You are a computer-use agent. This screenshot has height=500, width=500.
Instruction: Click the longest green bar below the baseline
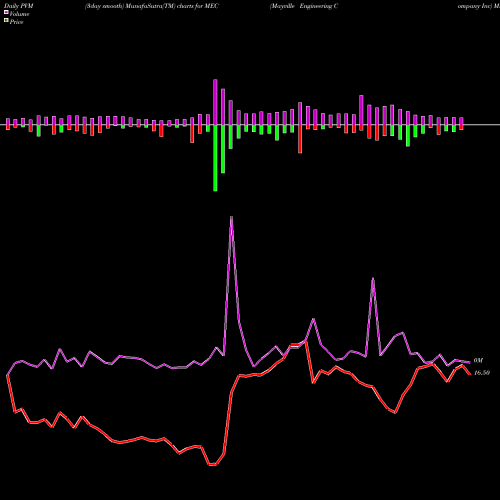[215, 158]
